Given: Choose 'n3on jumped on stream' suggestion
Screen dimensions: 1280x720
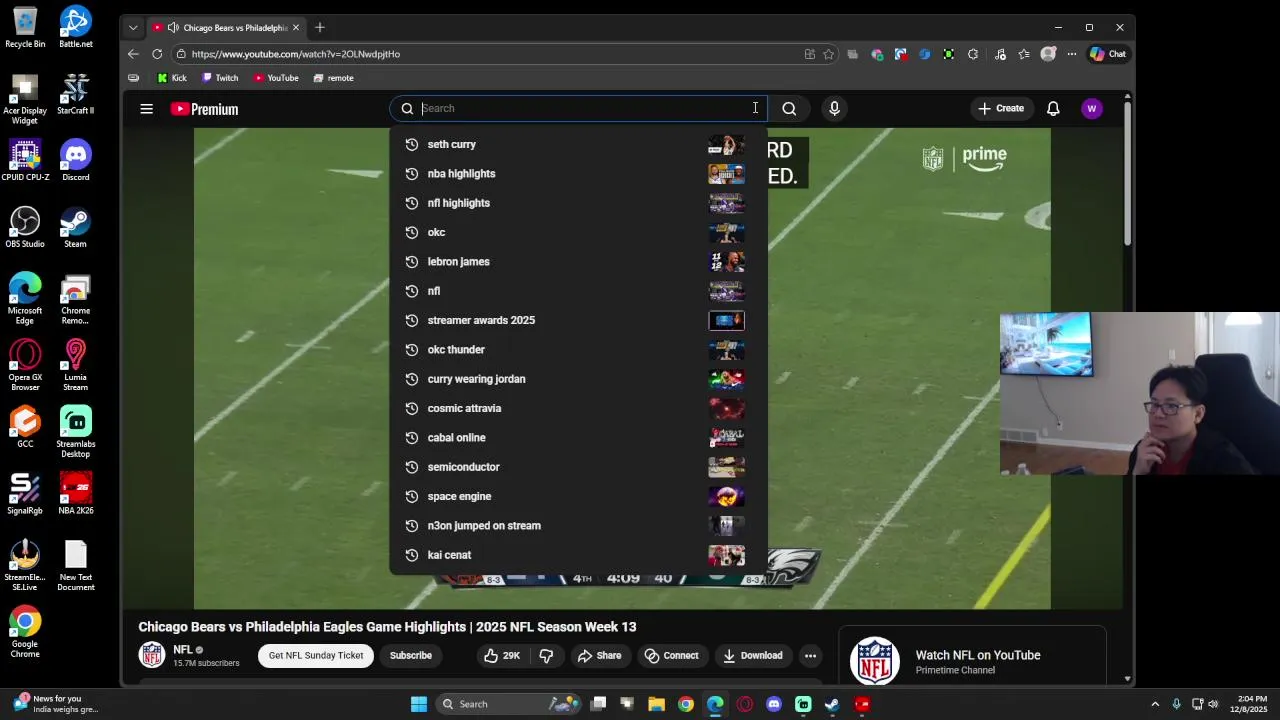Looking at the screenshot, I should coord(578,526).
